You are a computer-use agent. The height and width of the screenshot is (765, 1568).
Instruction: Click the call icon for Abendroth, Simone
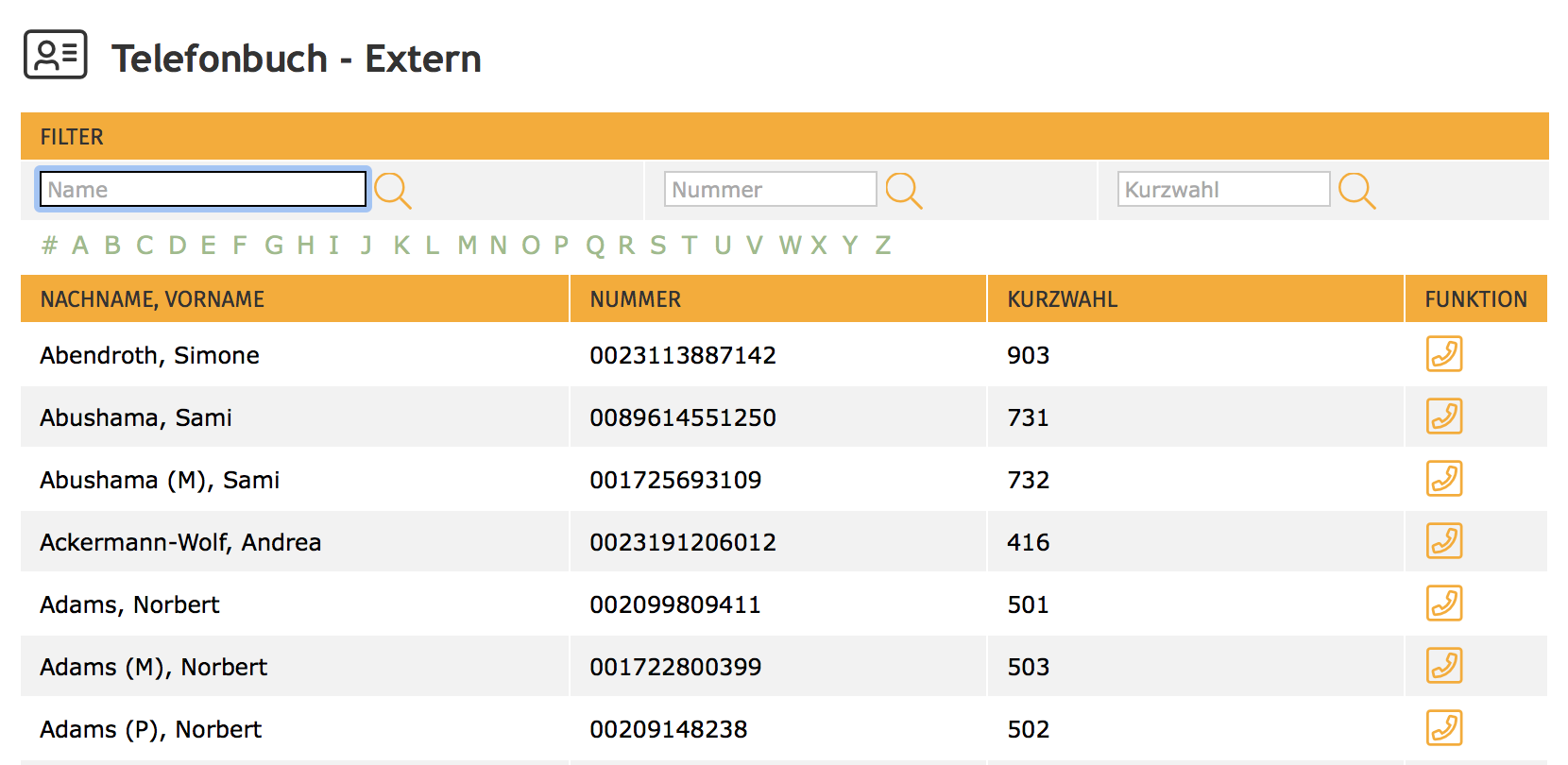1443,354
